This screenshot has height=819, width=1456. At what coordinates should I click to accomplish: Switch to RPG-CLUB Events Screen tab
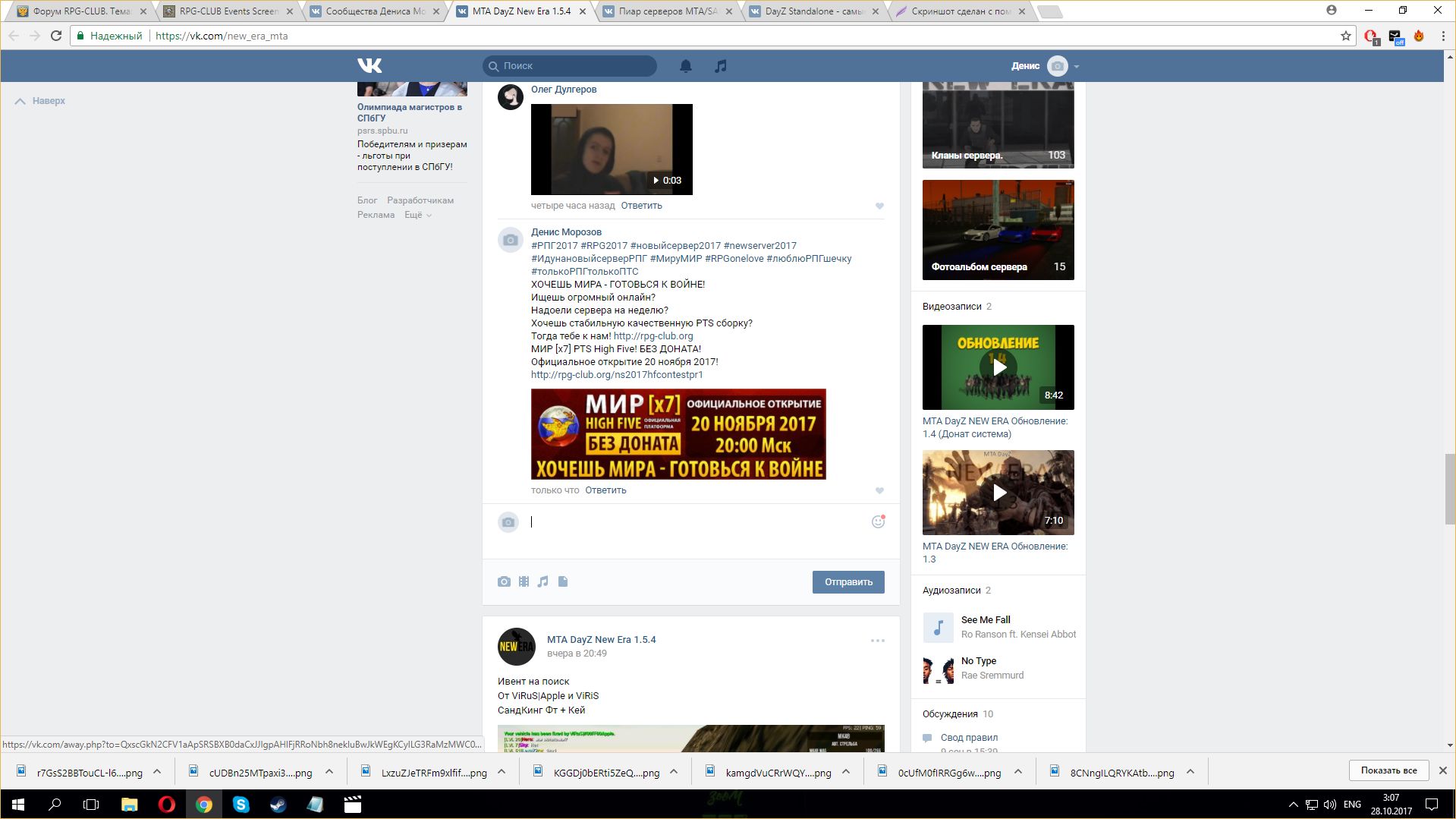coord(228,11)
